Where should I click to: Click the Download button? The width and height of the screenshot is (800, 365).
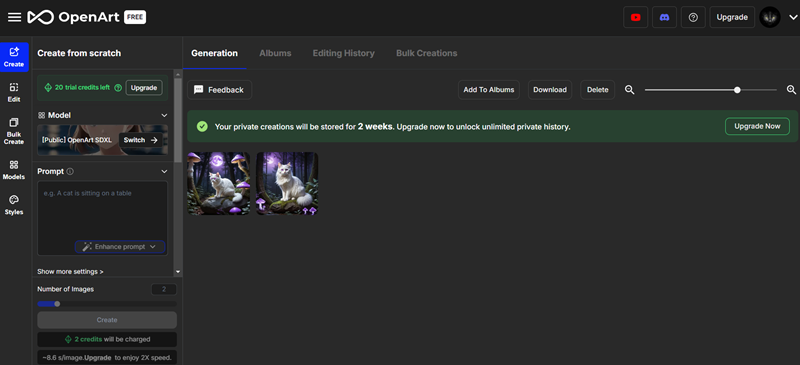click(550, 90)
